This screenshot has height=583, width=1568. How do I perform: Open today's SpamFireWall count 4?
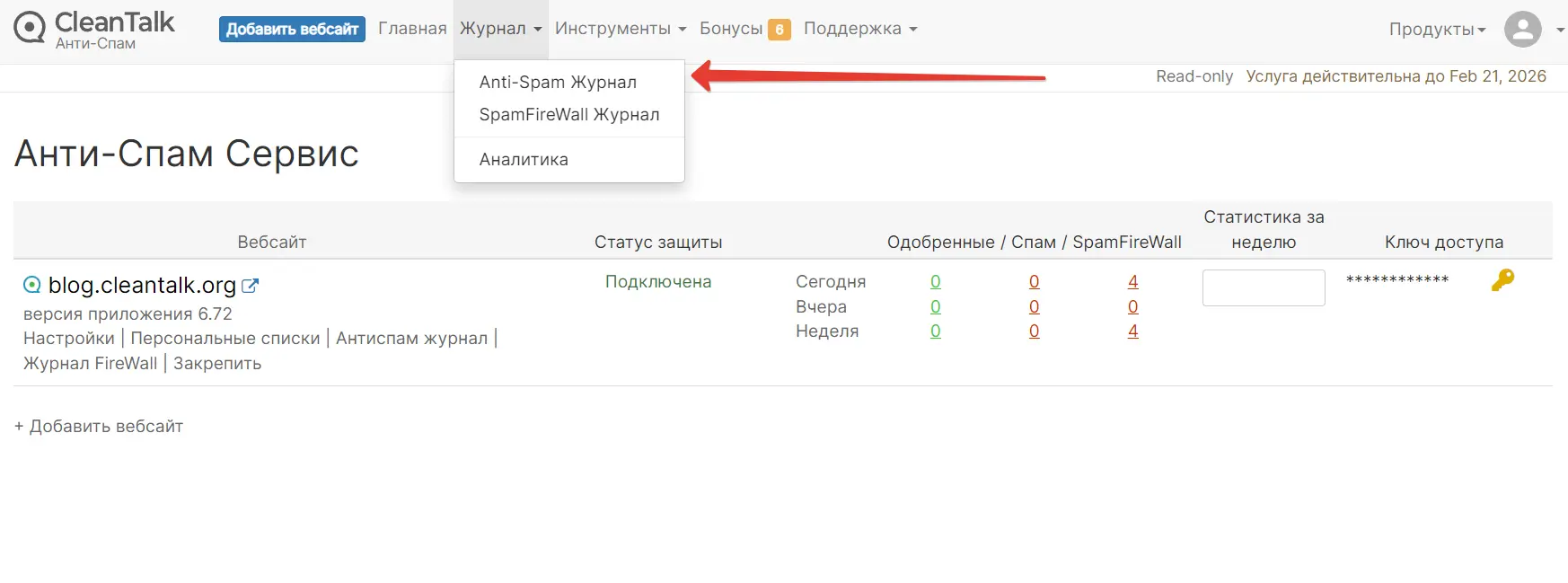(x=1133, y=281)
